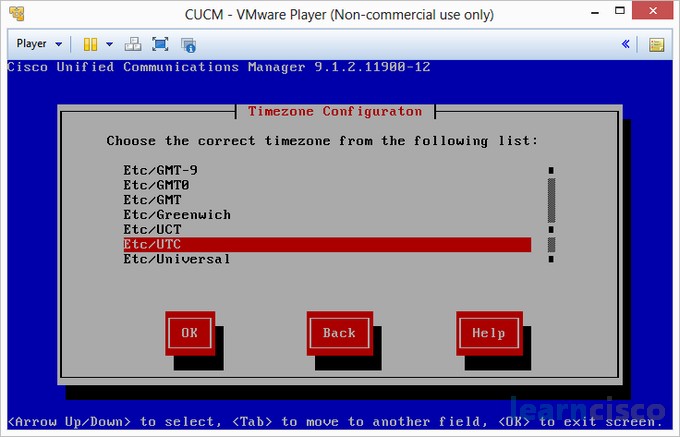
Task: Expand the power options arrow beside pause
Action: tap(109, 44)
